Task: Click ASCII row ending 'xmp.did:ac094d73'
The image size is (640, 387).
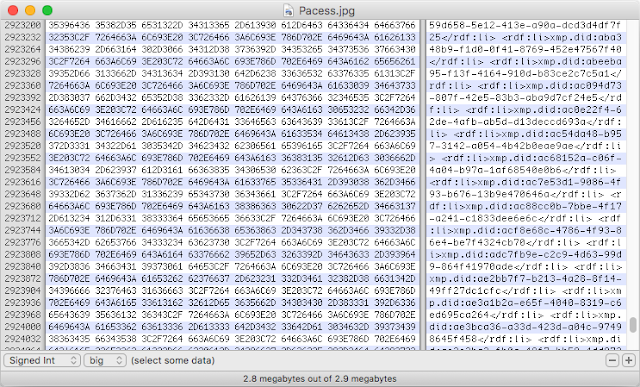Action: click(525, 86)
